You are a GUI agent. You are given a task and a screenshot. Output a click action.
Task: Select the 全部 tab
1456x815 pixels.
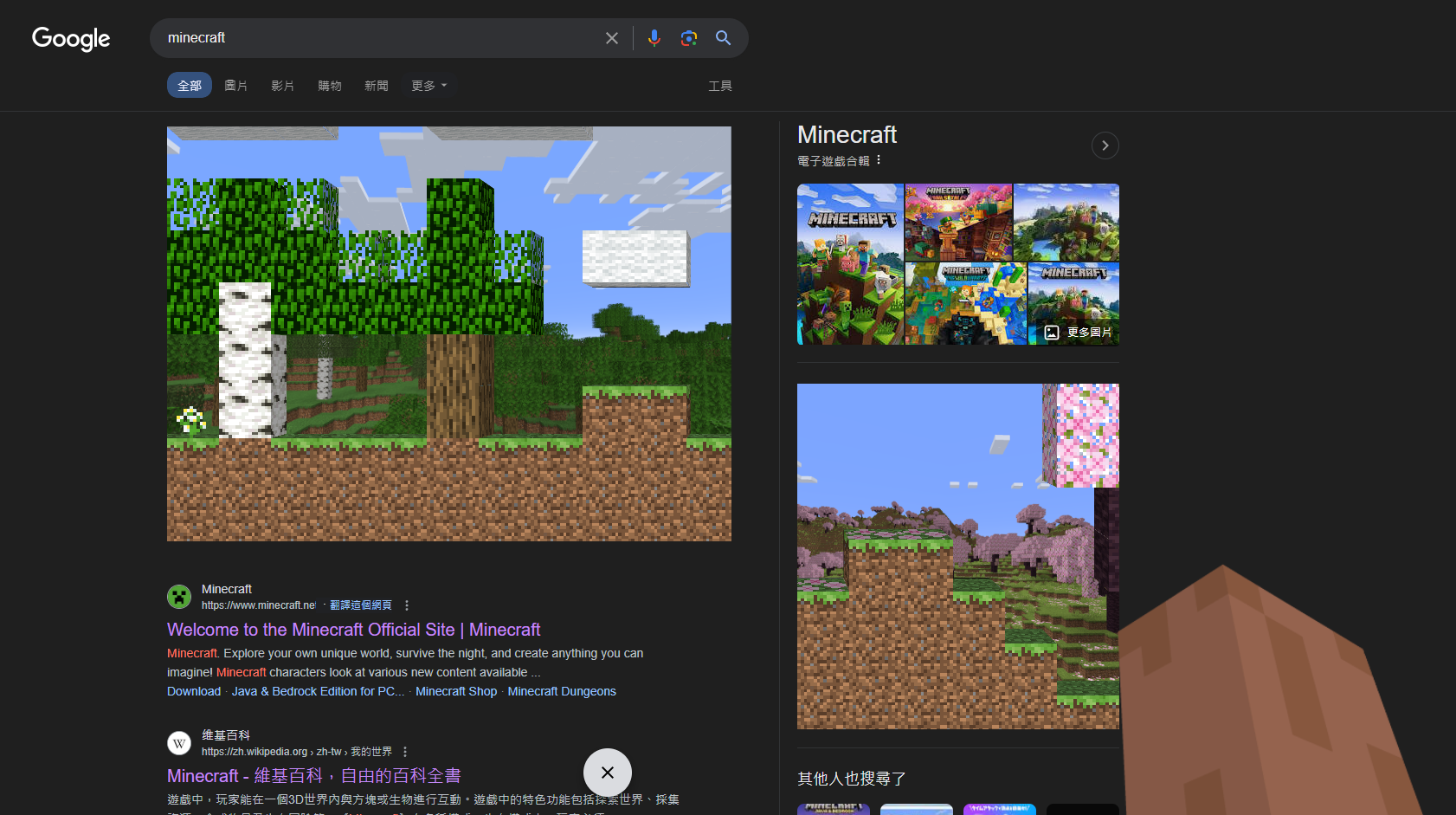[190, 85]
